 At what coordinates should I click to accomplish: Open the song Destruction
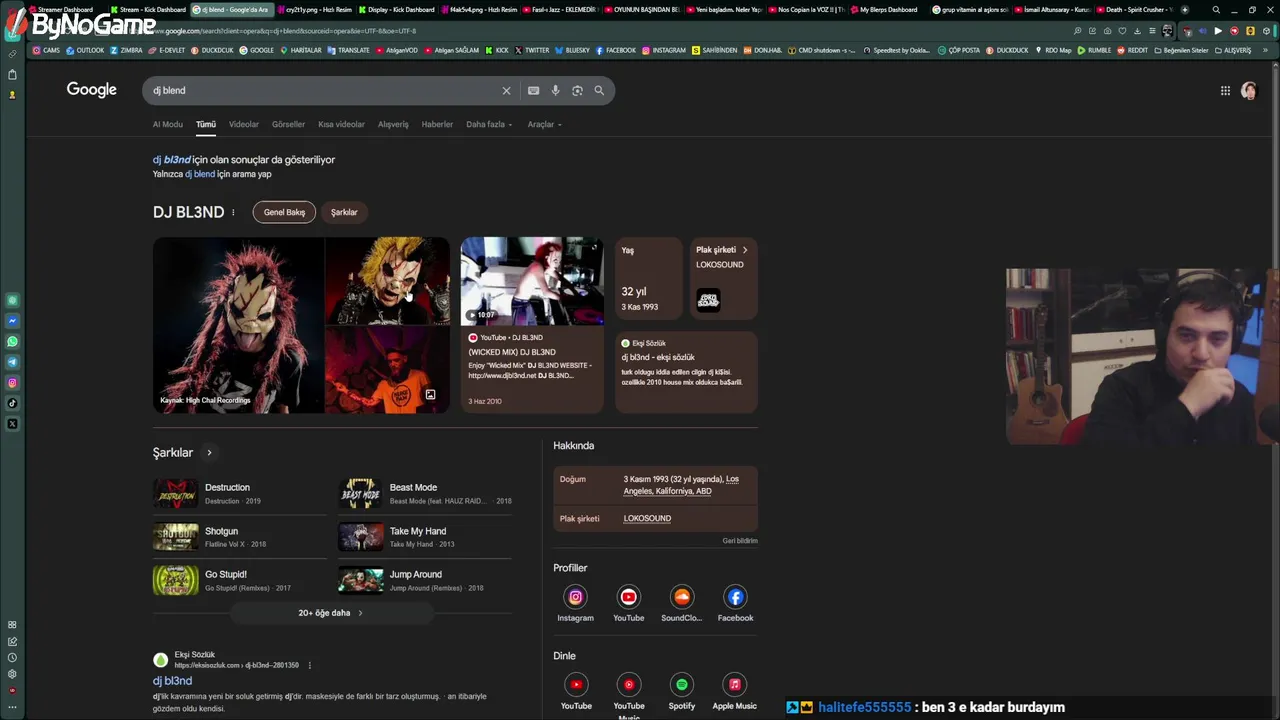click(240, 493)
